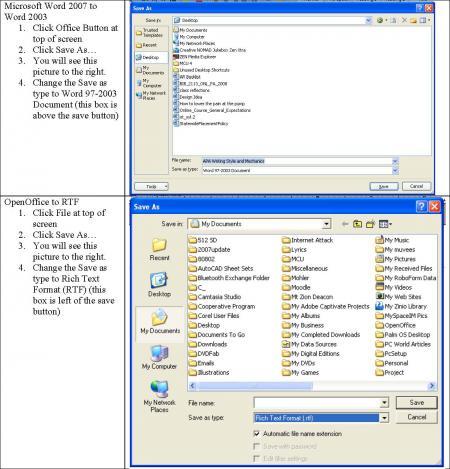Viewport: 450px width, 469px height.
Task: Select 'Unused Desktop Shortcuts' folder in Word file list
Action: coord(201,70)
